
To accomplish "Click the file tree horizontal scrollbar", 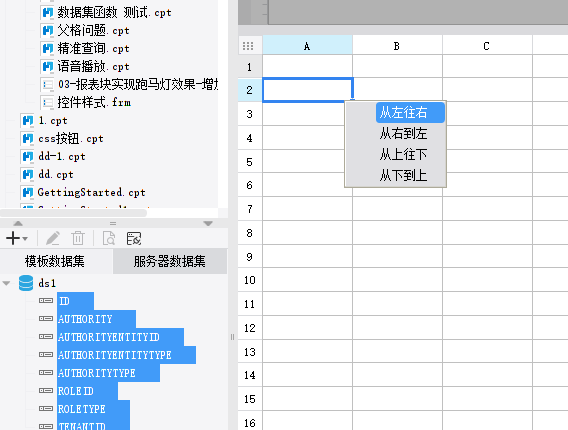I will [x=74, y=213].
